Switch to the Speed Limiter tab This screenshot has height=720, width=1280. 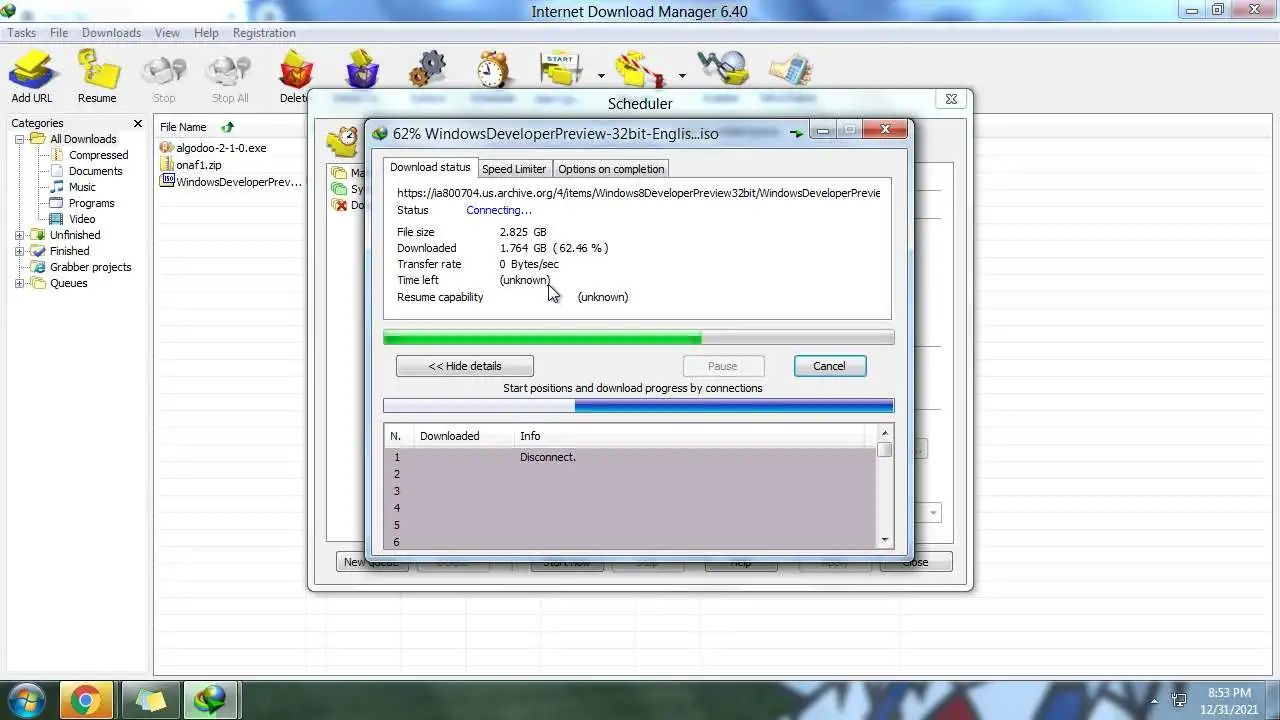(x=514, y=169)
